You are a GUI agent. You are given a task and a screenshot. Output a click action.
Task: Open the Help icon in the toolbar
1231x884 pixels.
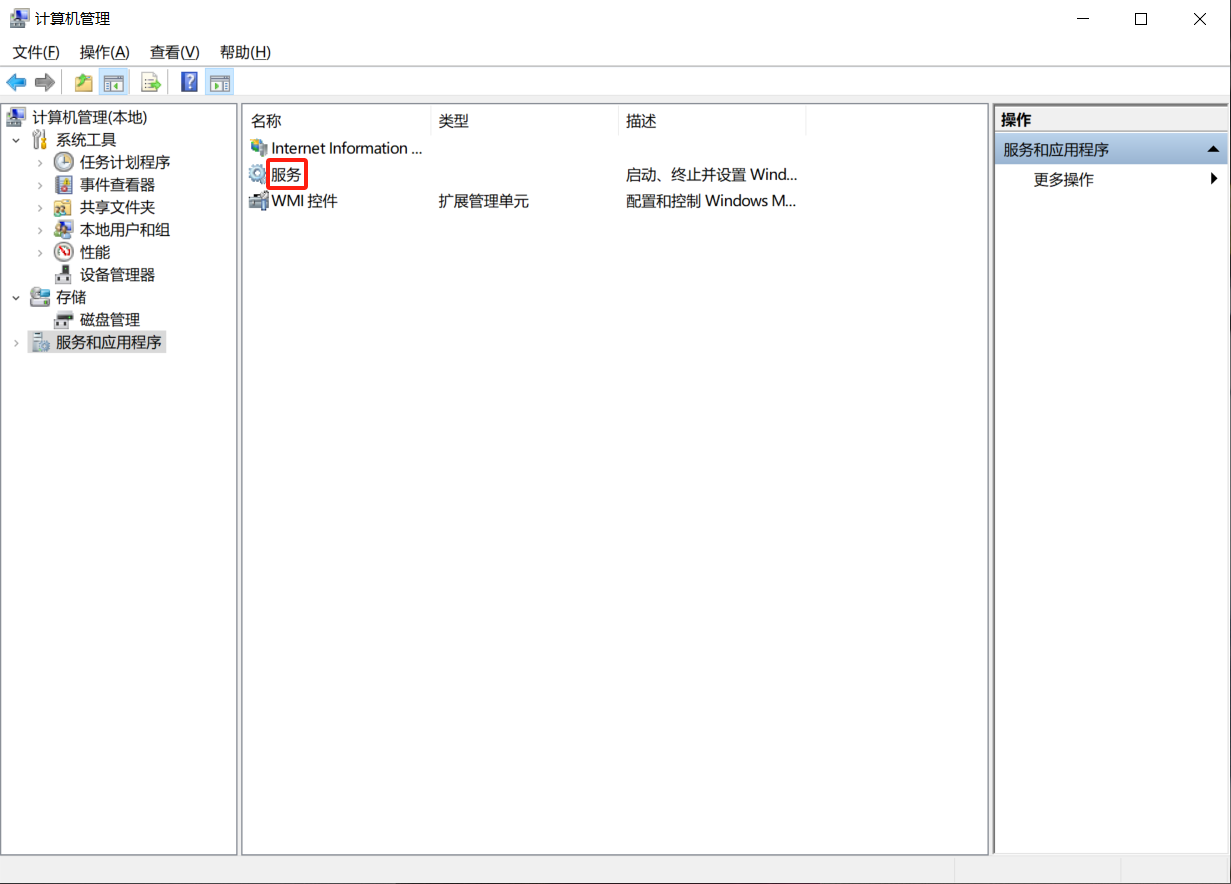[188, 81]
